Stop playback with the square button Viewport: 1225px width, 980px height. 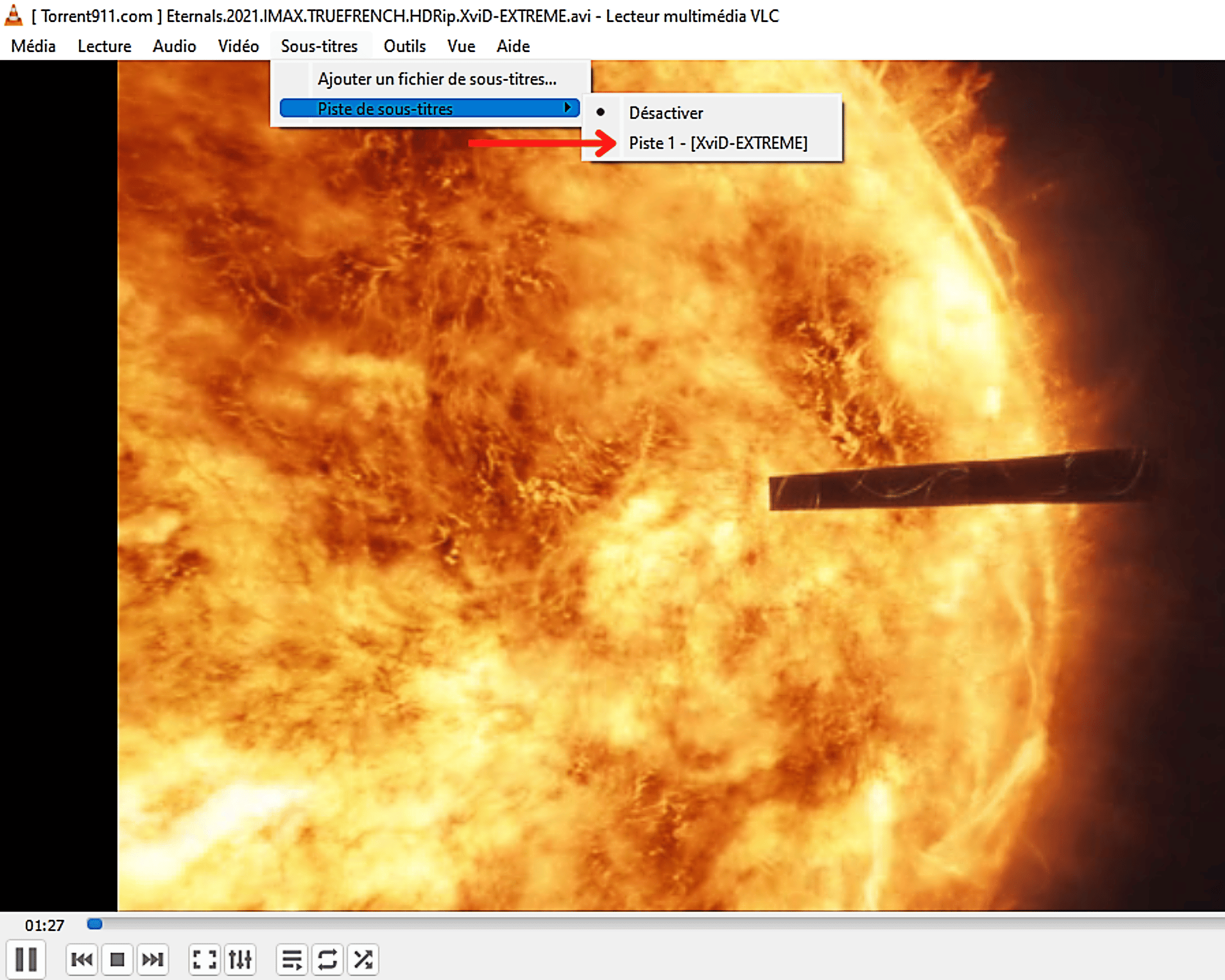[x=117, y=959]
